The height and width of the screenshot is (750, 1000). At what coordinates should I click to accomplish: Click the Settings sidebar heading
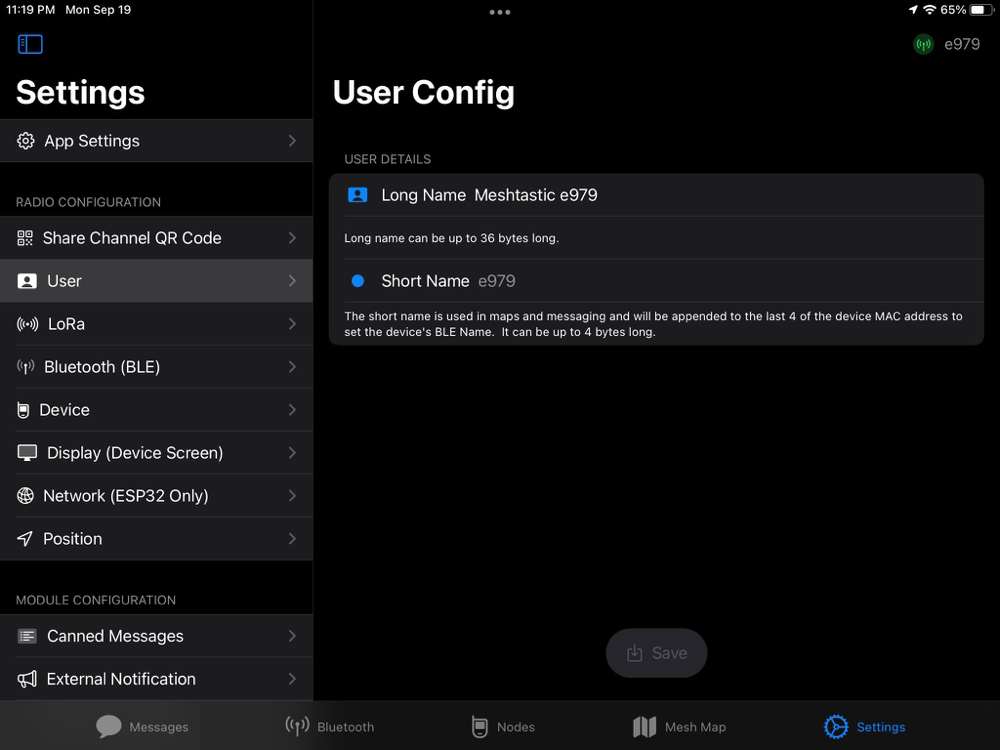(80, 92)
